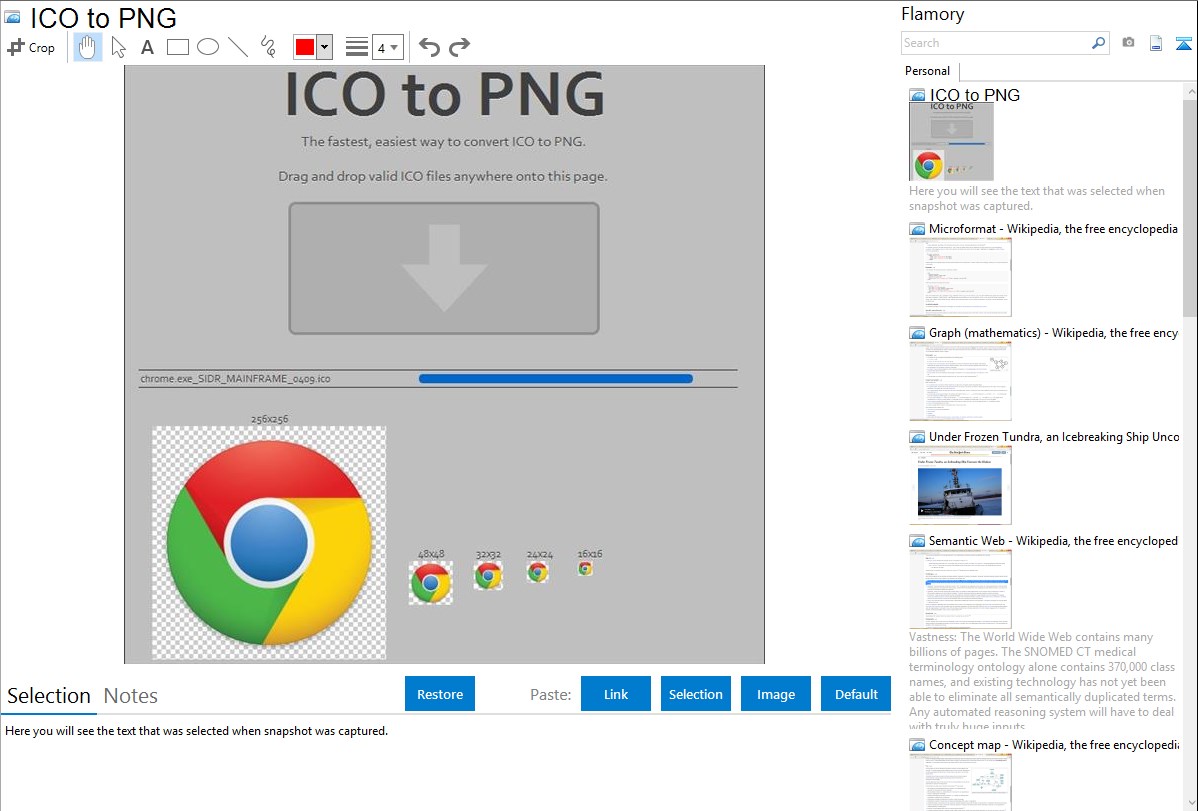The width and height of the screenshot is (1198, 811).
Task: Click the 256x256 Chrome icon preview
Action: click(x=269, y=543)
